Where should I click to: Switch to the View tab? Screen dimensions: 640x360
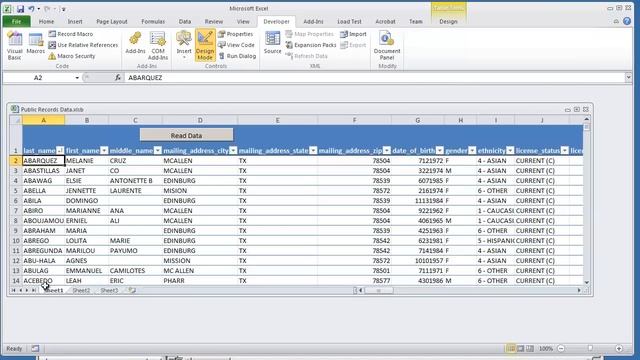243,21
